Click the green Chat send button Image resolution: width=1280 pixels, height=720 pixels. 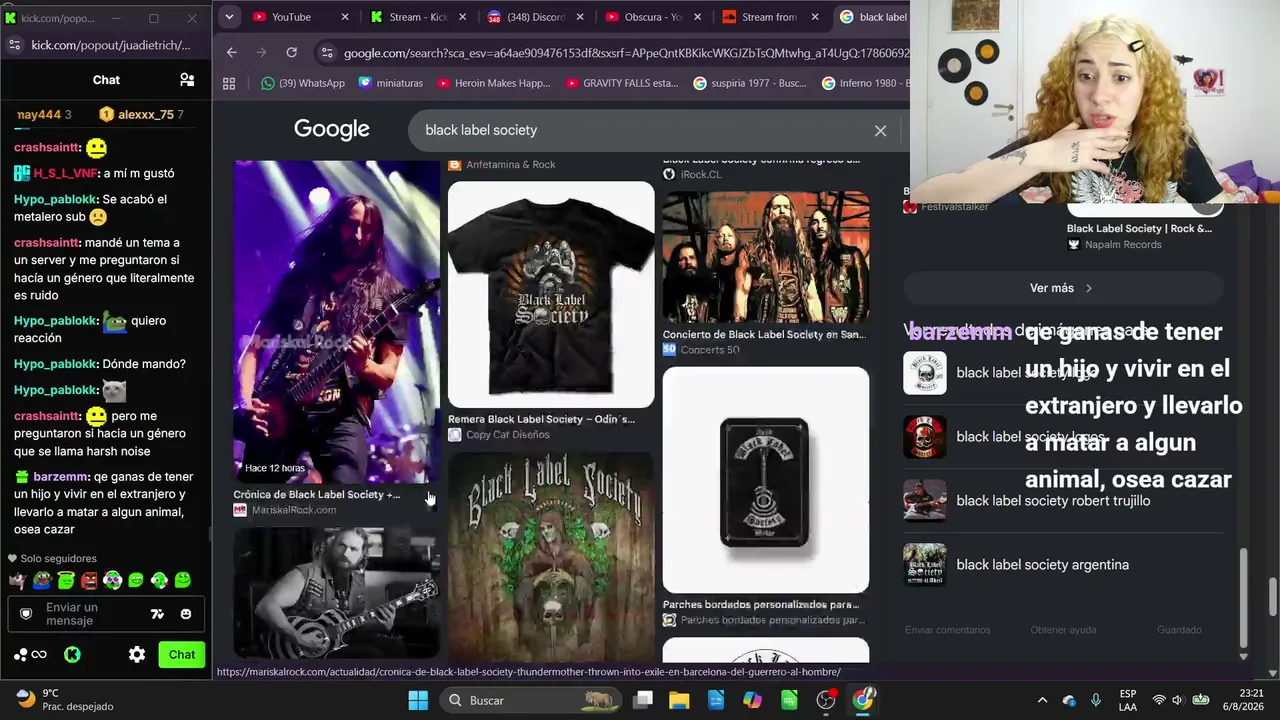pyautogui.click(x=182, y=655)
